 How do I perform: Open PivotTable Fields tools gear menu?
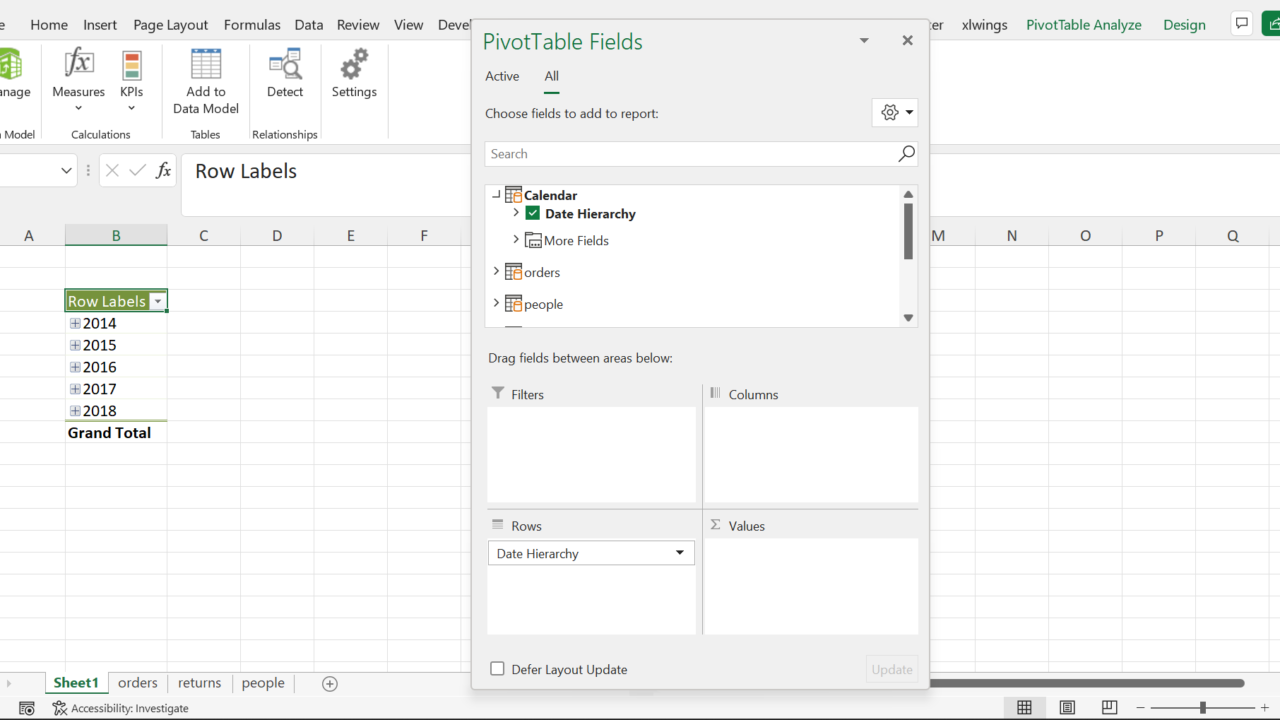895,113
